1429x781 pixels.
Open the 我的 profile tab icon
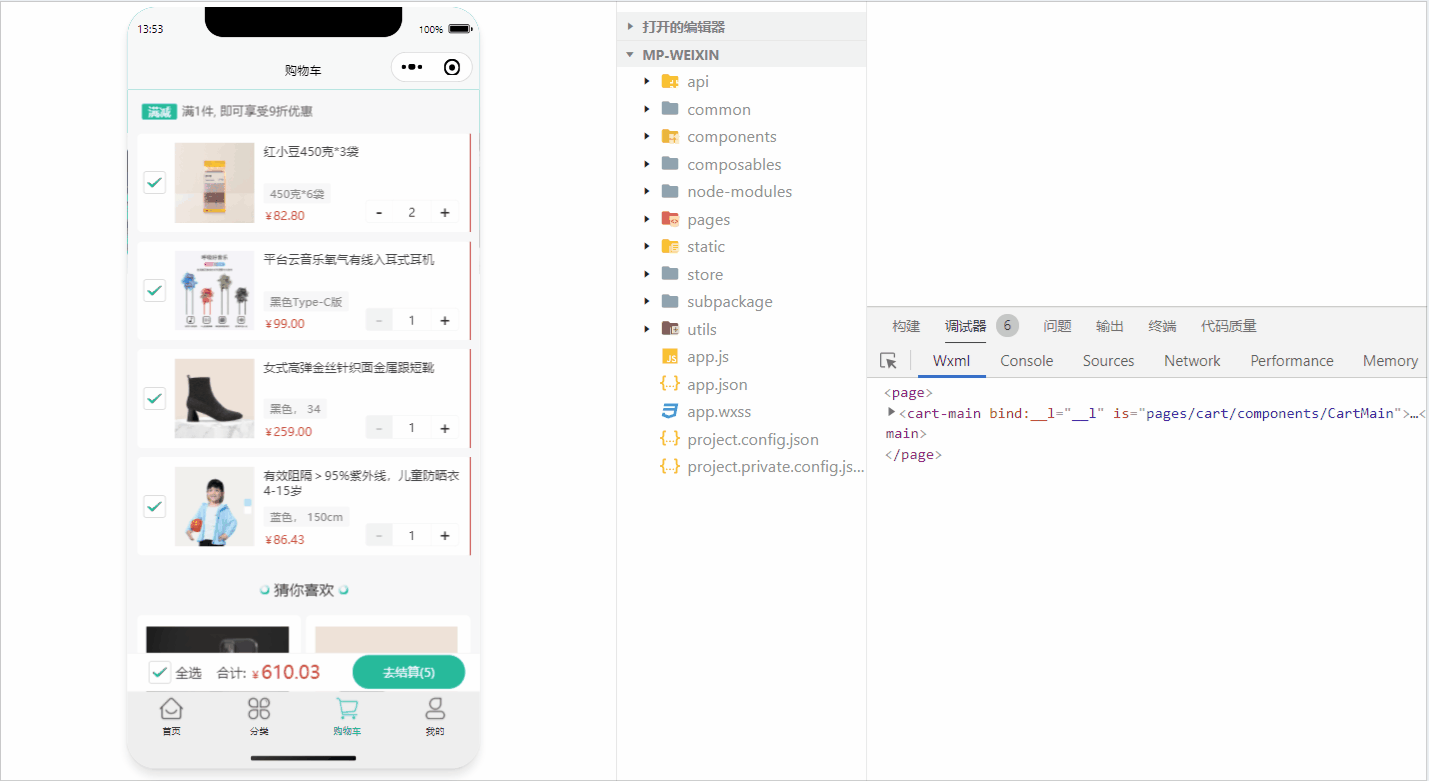pos(435,709)
